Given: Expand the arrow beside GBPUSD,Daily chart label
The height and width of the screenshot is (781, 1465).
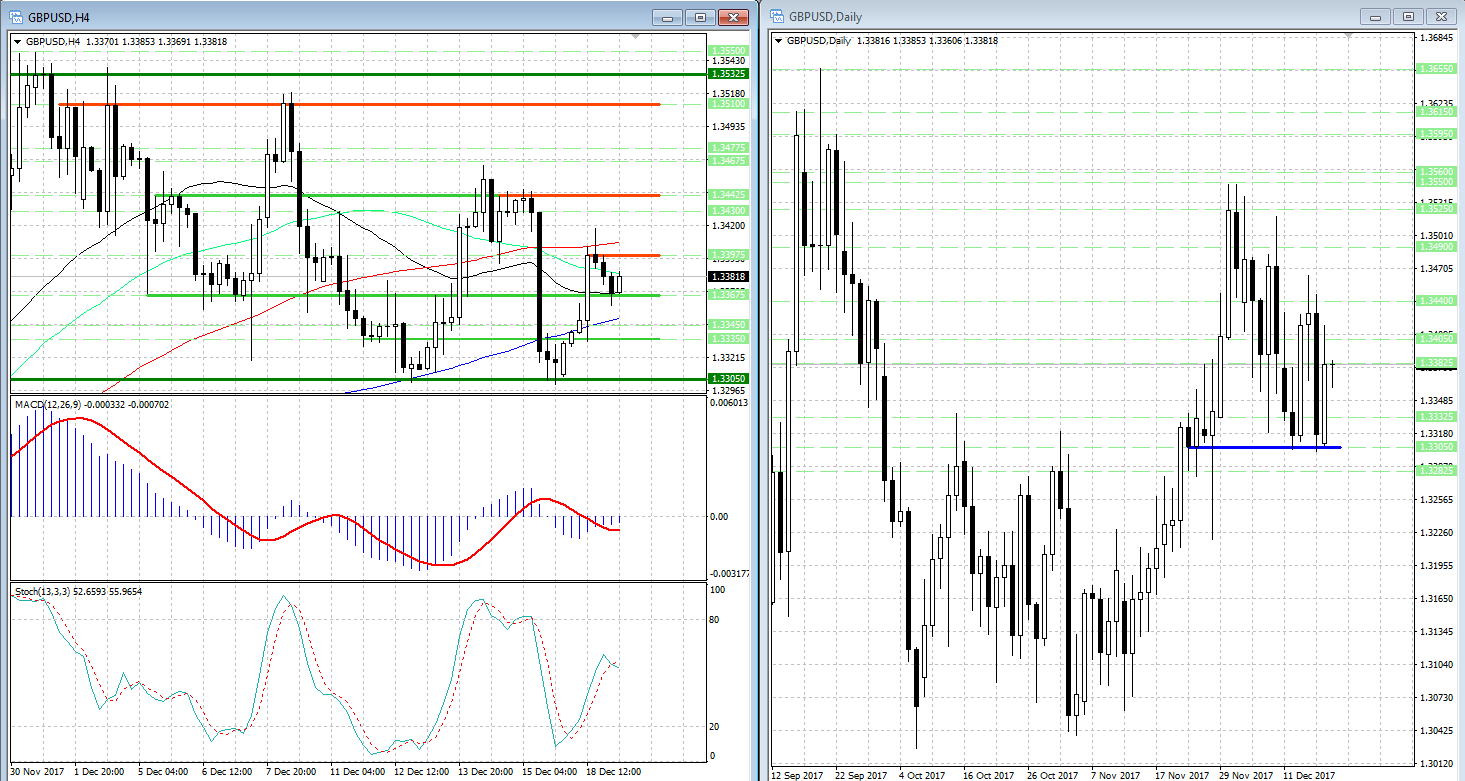Looking at the screenshot, I should 779,41.
